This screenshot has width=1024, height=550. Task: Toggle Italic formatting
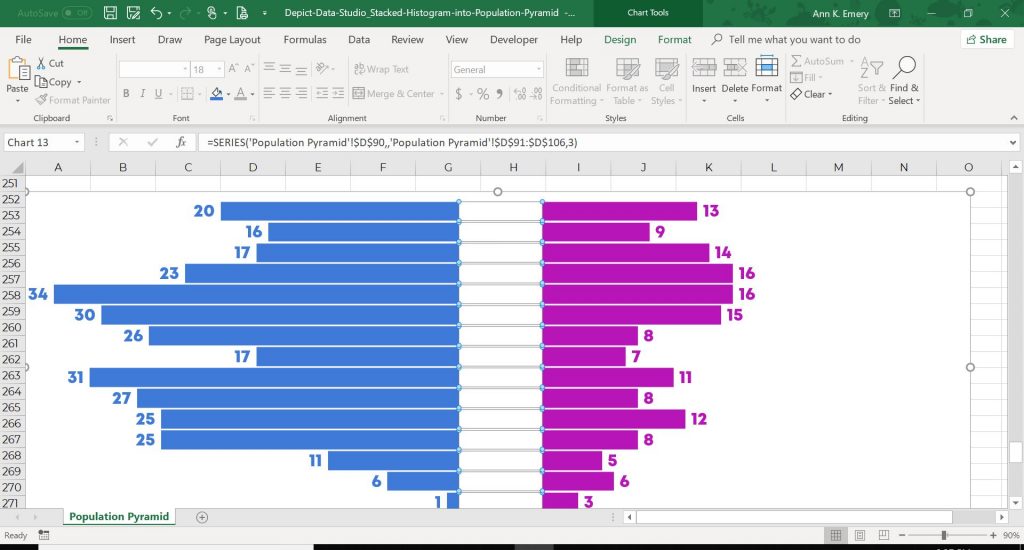coord(142,93)
